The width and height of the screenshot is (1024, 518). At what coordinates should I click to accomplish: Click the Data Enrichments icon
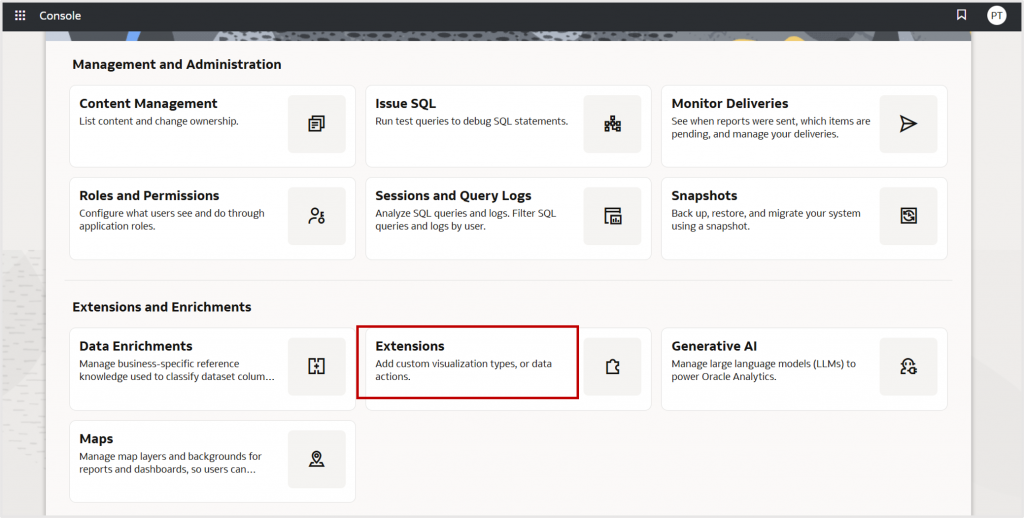point(317,366)
